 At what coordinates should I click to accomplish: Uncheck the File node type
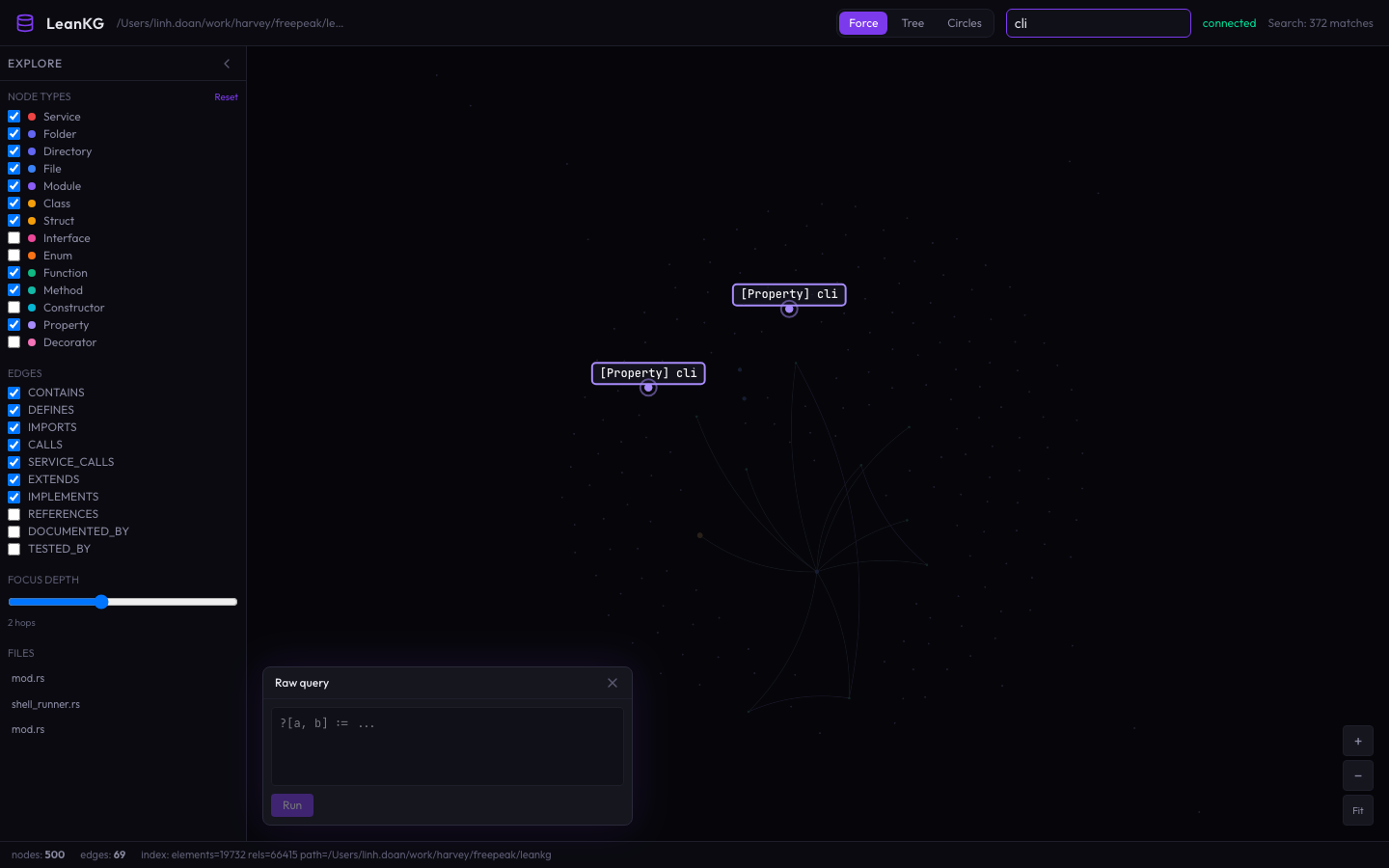pyautogui.click(x=14, y=169)
